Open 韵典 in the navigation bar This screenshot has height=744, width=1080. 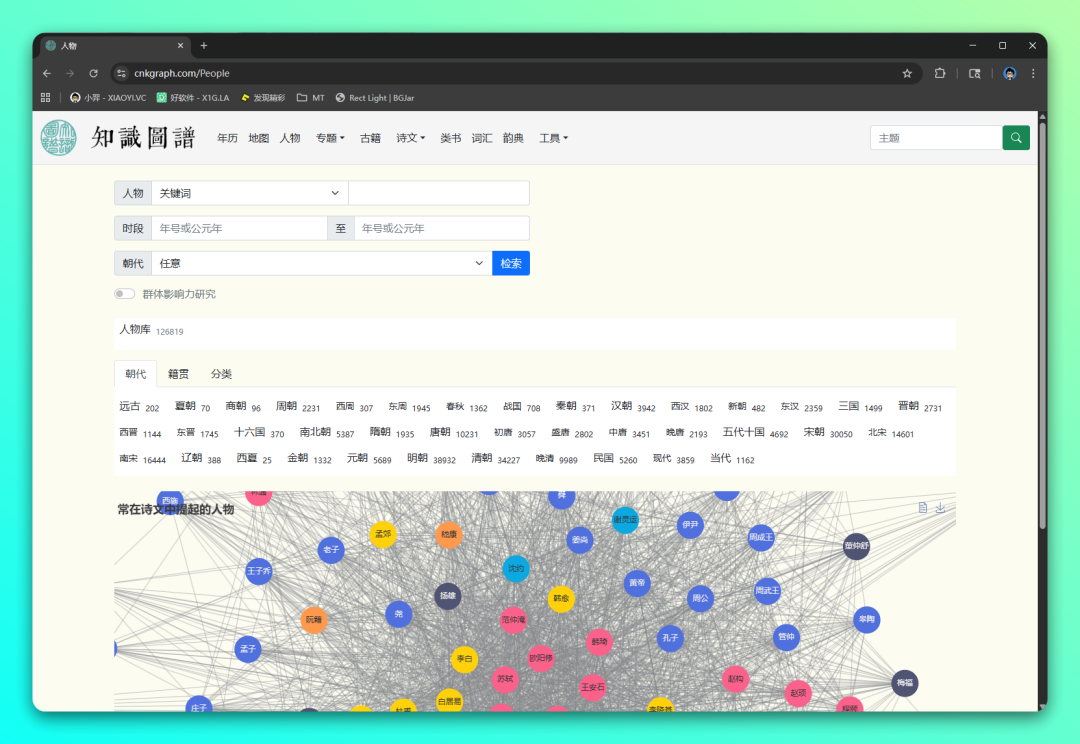point(513,138)
